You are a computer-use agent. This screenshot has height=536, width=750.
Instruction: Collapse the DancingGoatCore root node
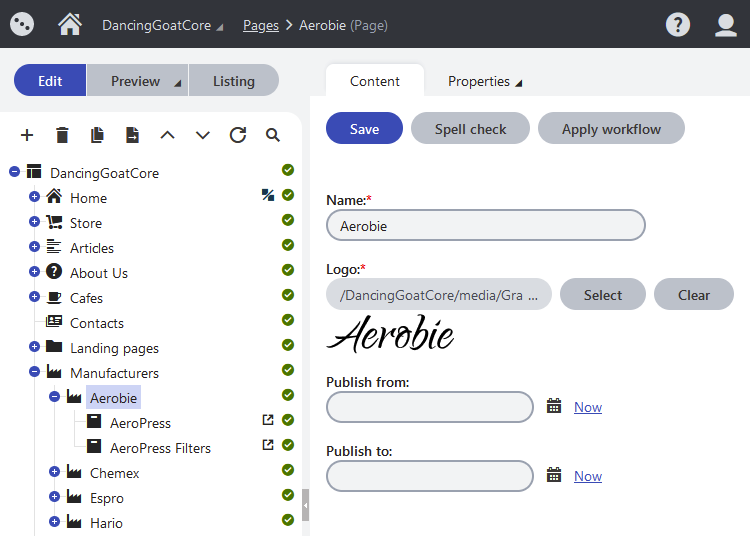tap(14, 171)
